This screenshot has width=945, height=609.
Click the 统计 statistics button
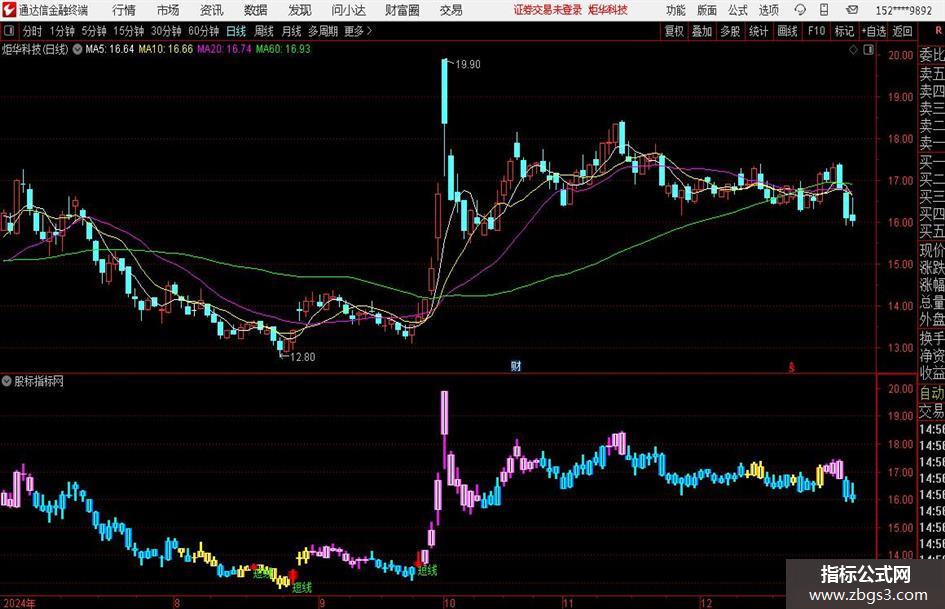(759, 31)
